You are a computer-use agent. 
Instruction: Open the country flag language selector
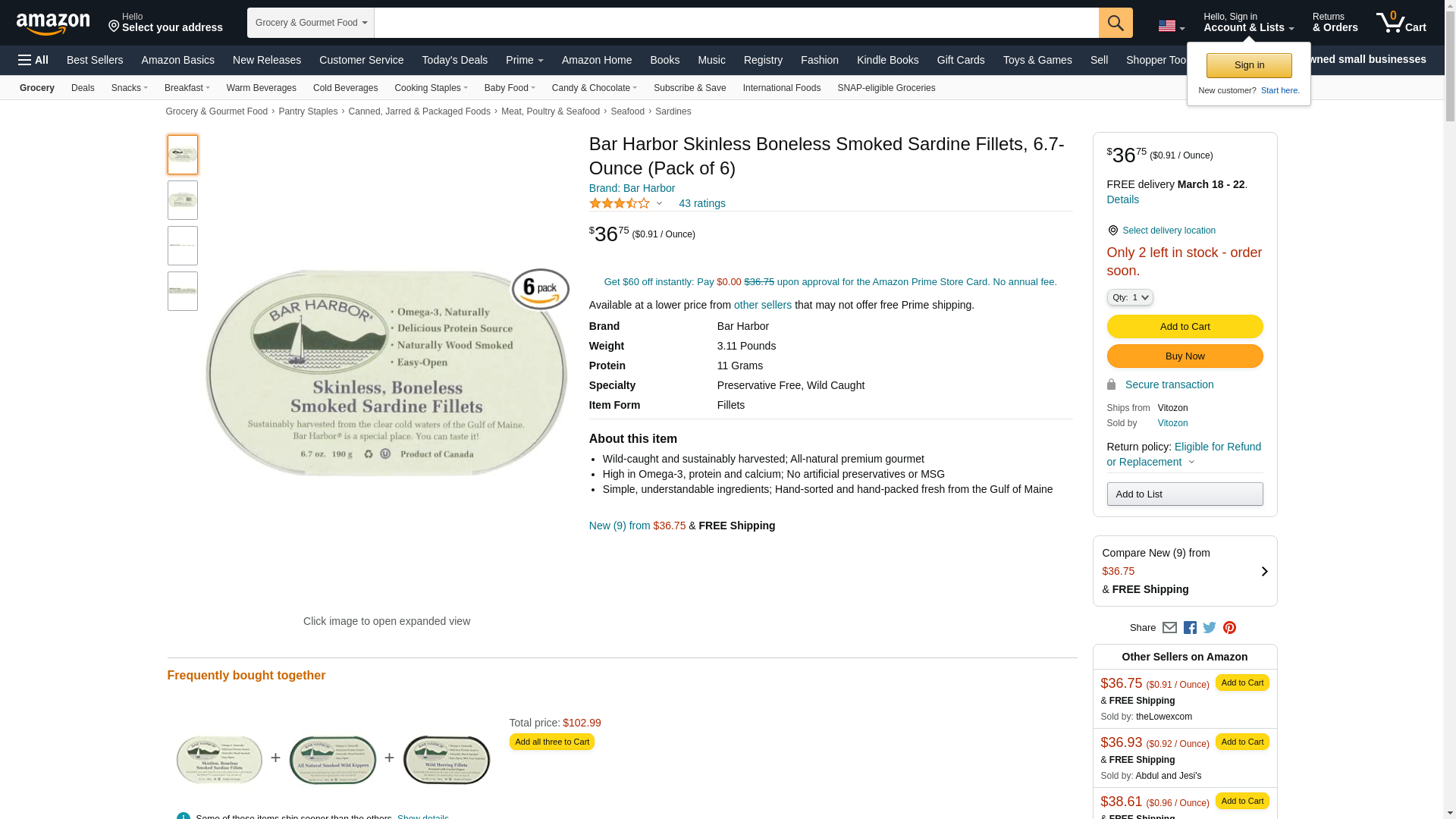[x=1171, y=26]
